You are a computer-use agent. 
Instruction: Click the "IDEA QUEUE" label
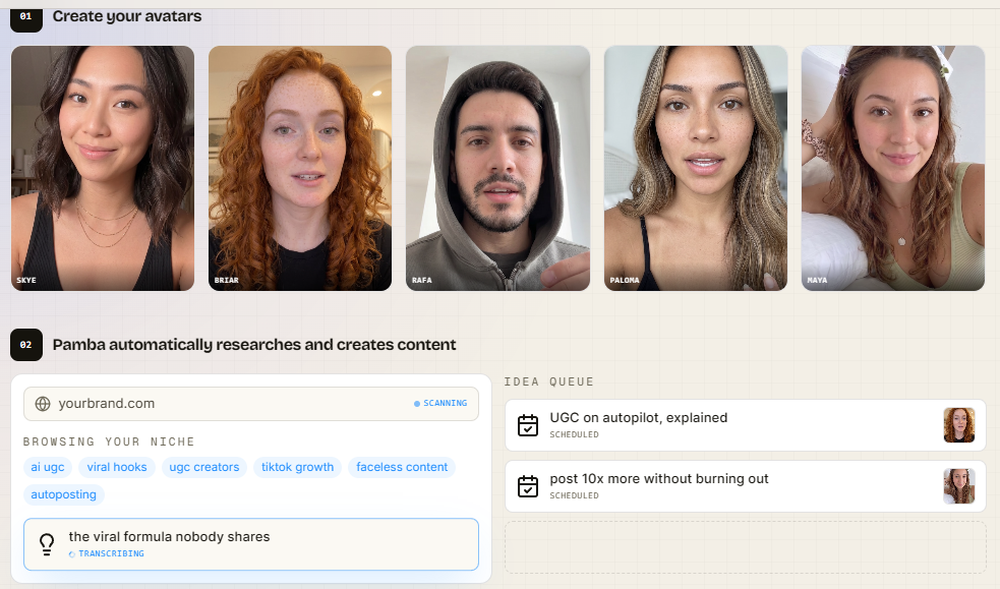(x=549, y=382)
